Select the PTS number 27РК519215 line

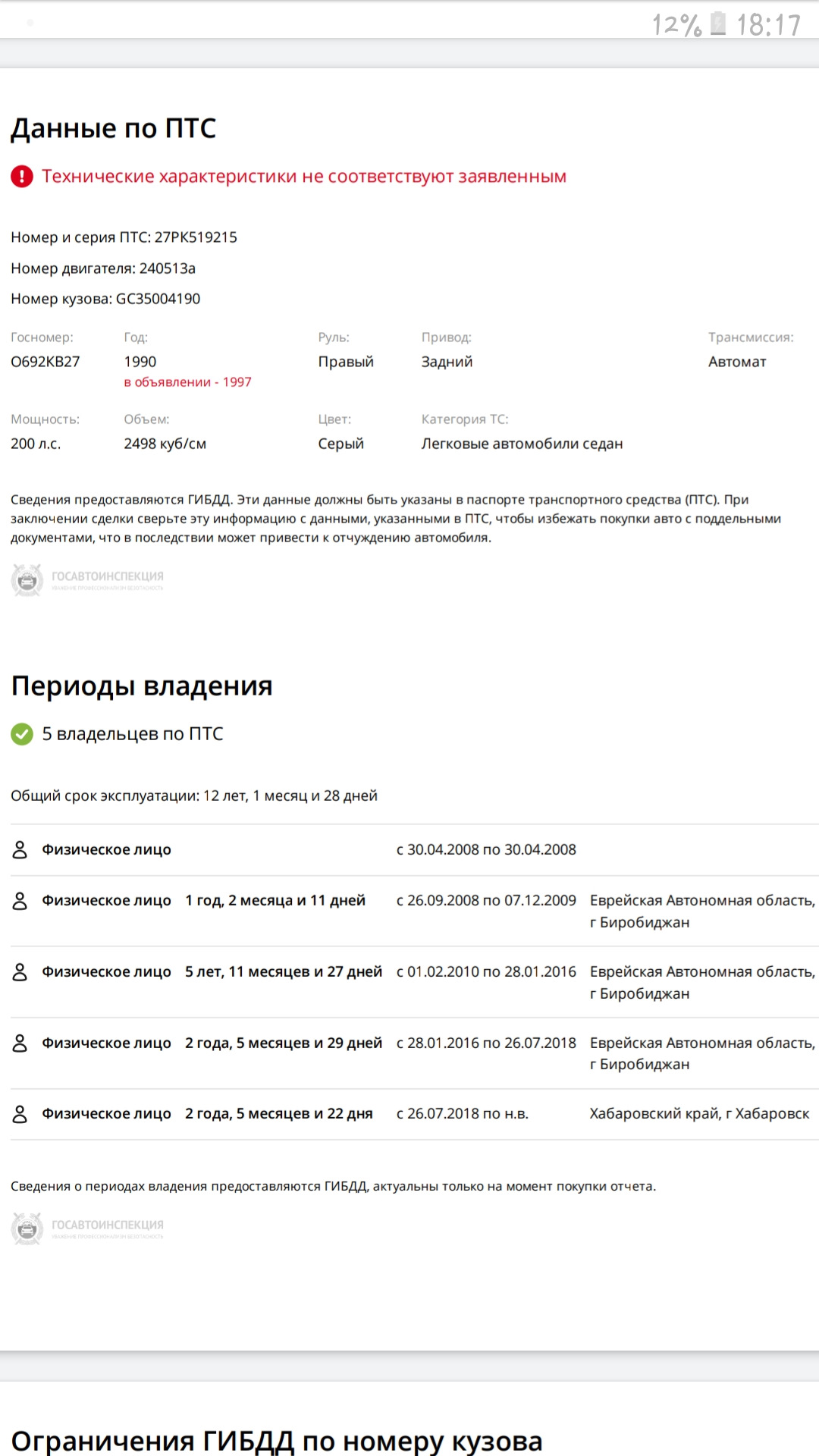124,237
